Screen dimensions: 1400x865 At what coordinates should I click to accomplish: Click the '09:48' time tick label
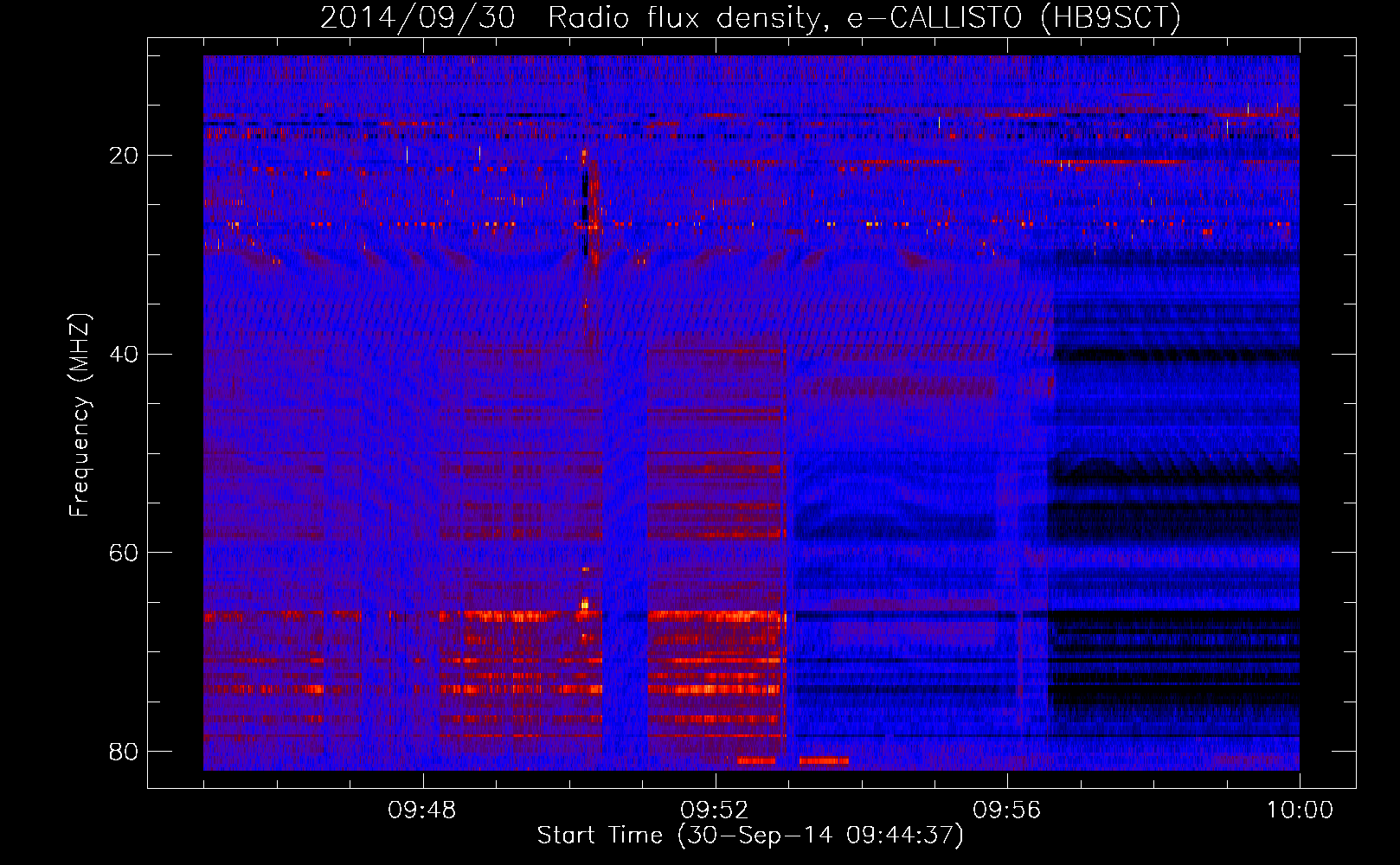pos(422,811)
